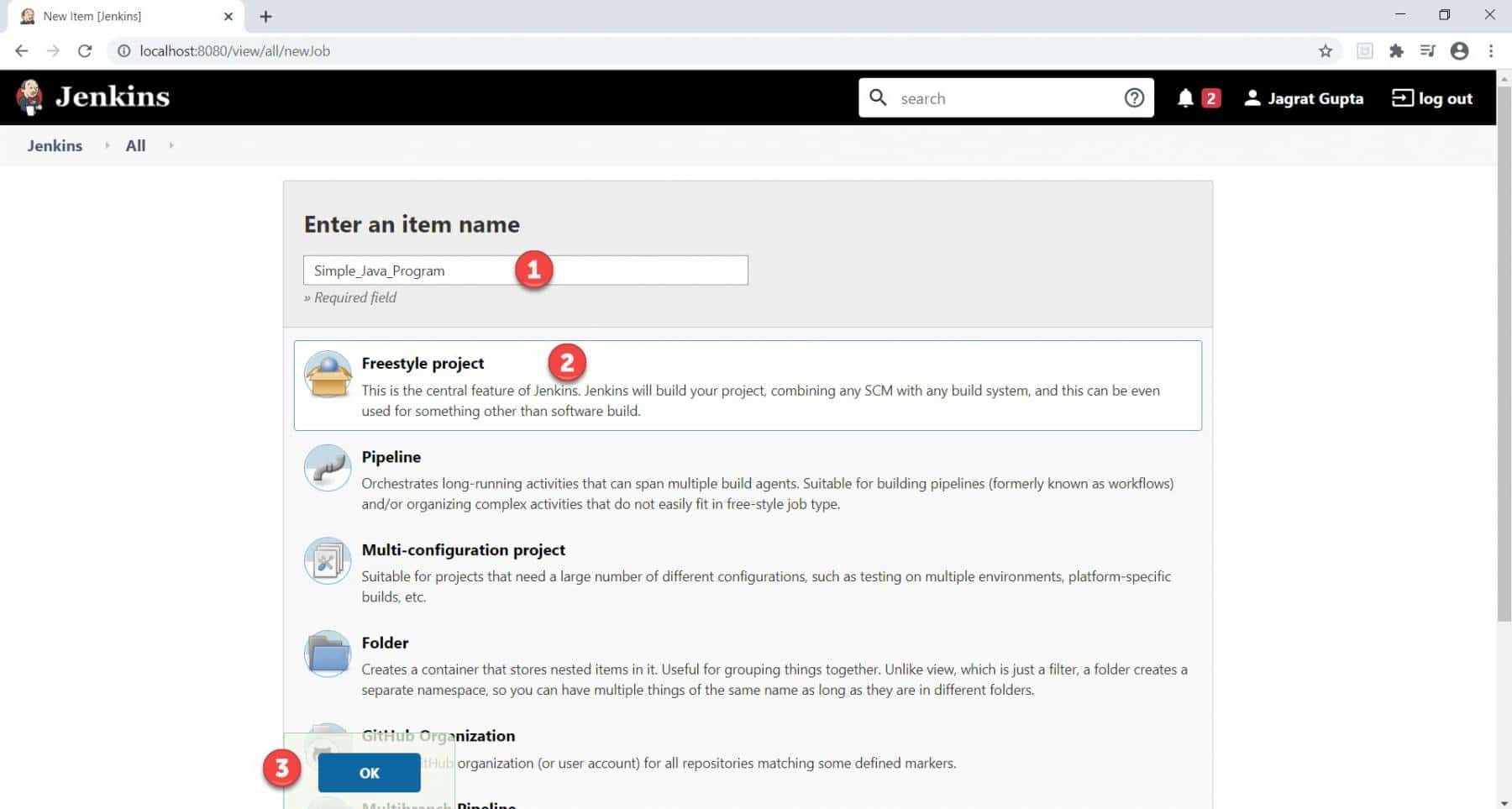Image resolution: width=1512 pixels, height=809 pixels.
Task: Select the Pipeline icon
Action: tap(328, 468)
